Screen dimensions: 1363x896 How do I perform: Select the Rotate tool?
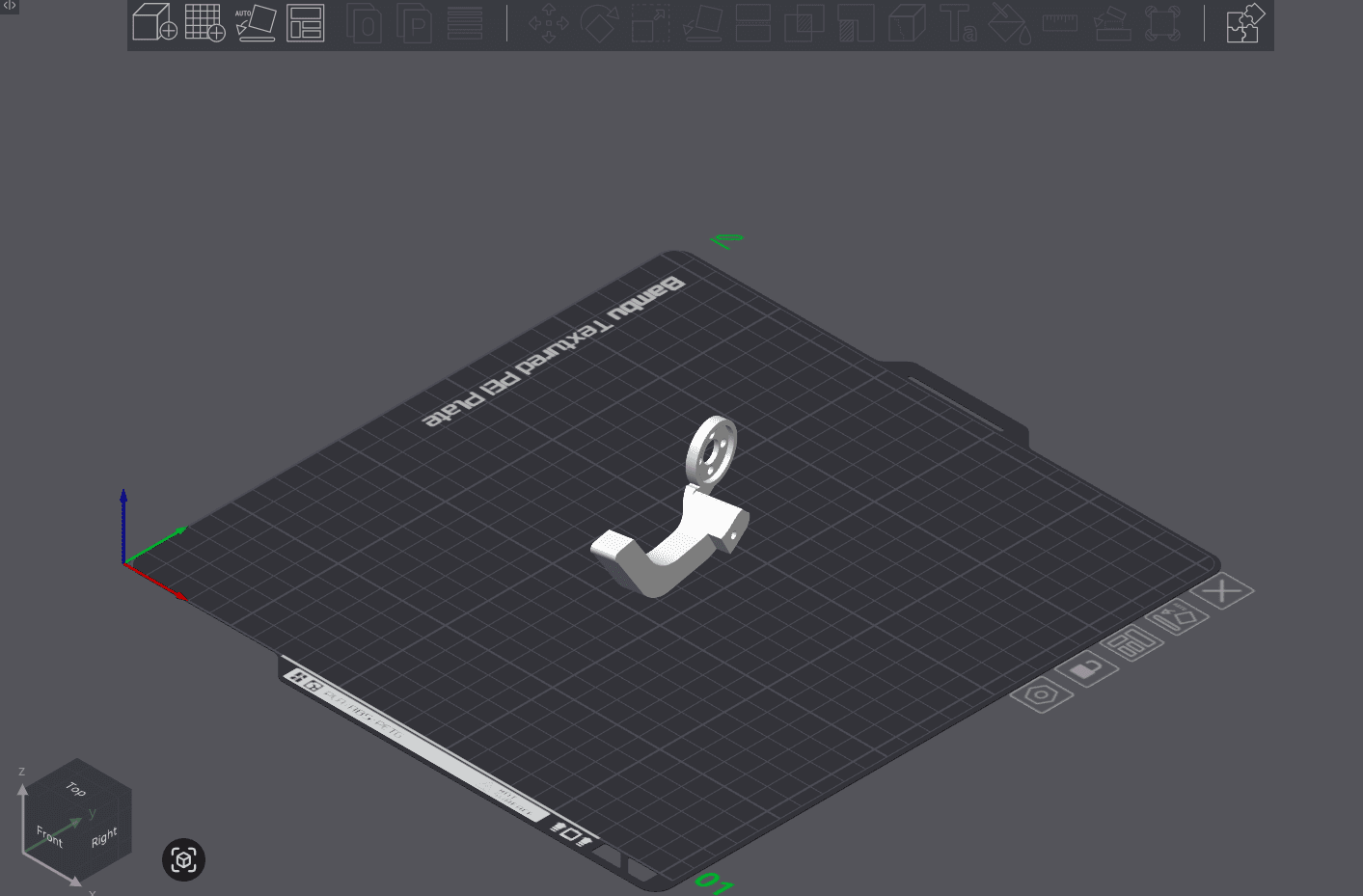pyautogui.click(x=599, y=24)
